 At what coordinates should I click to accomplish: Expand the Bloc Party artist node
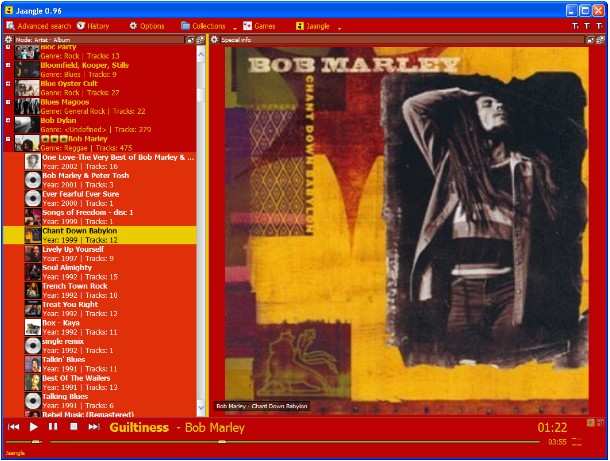[8, 47]
